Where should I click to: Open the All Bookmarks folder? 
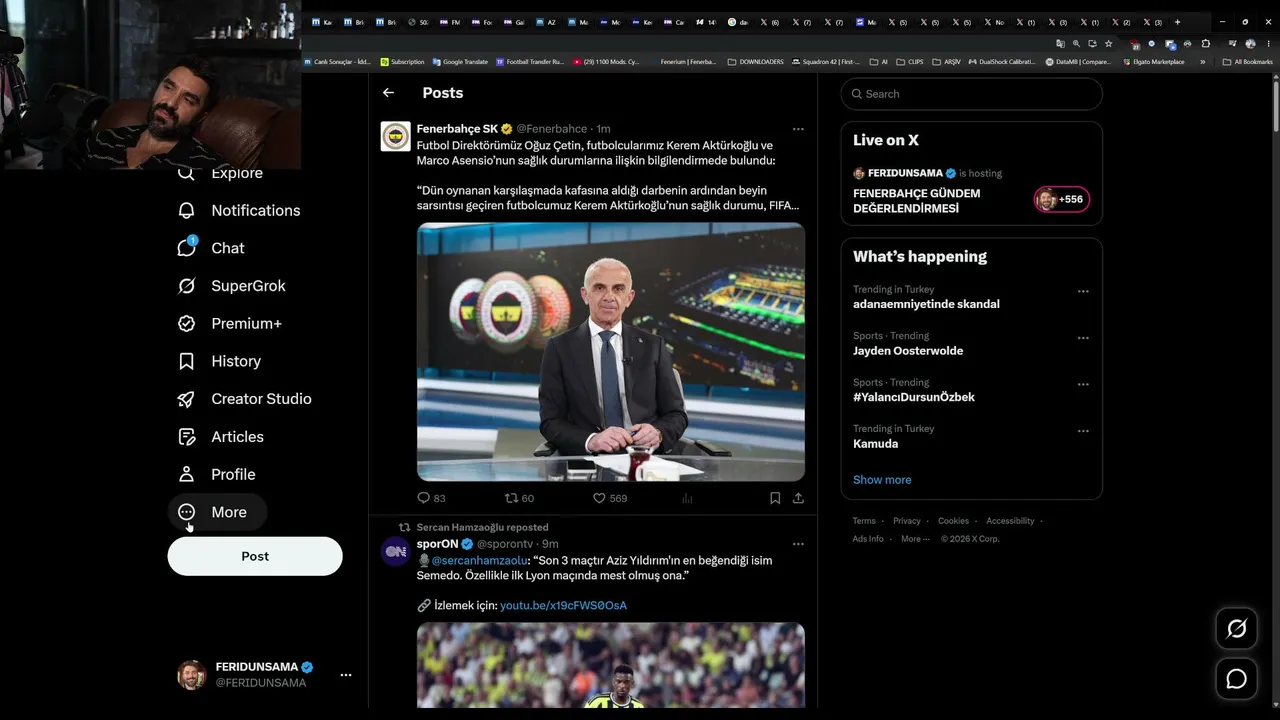pyautogui.click(x=1248, y=62)
